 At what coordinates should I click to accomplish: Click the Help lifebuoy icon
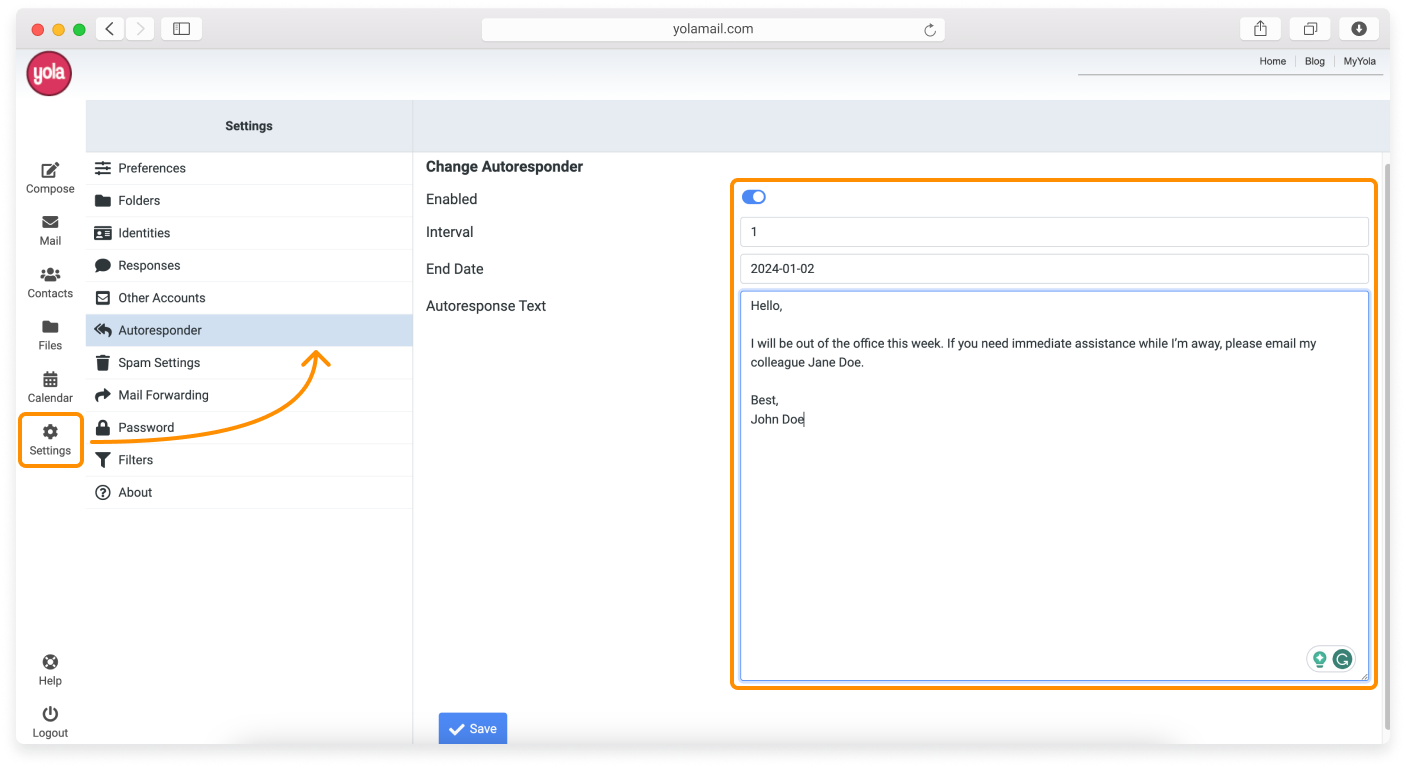[50, 669]
